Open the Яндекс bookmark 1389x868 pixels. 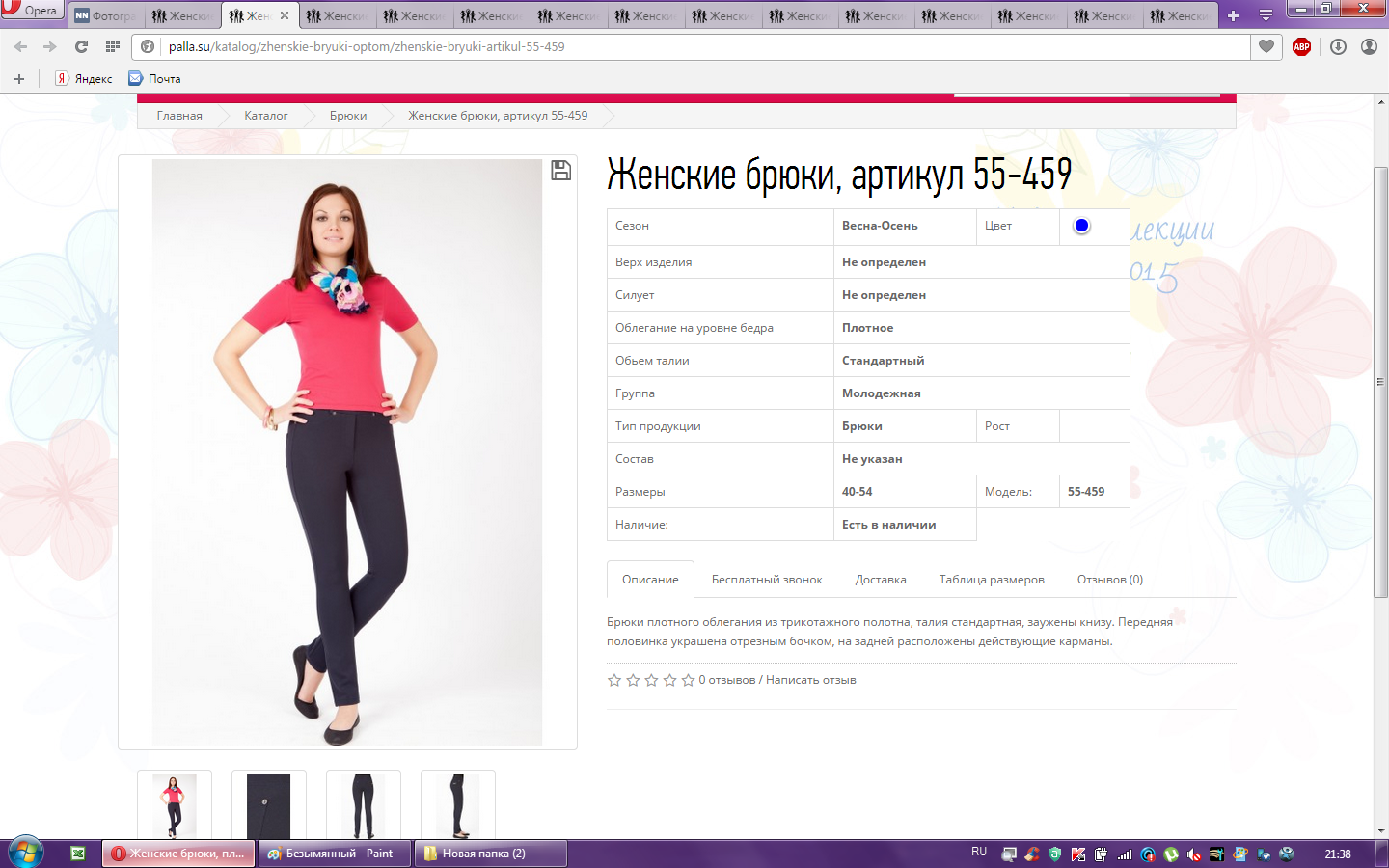[84, 79]
